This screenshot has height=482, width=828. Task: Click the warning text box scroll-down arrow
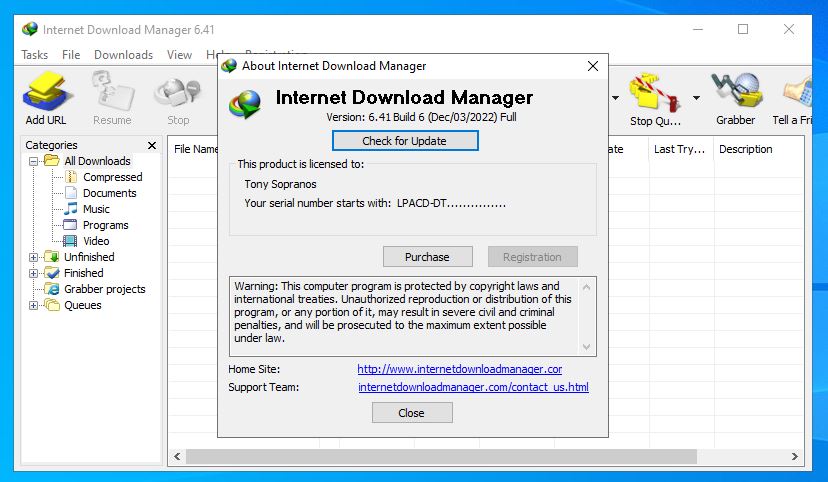pos(588,347)
